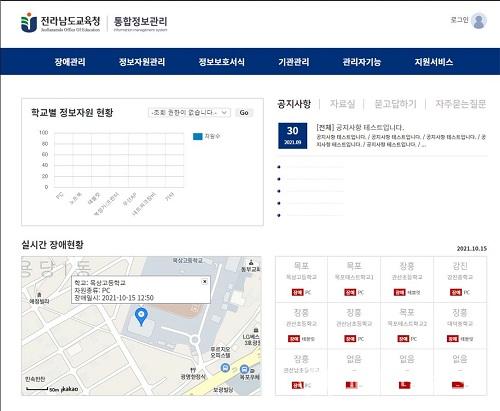This screenshot has height=411, width=500.
Task: Select the blue location pin on the map
Action: (x=141, y=316)
